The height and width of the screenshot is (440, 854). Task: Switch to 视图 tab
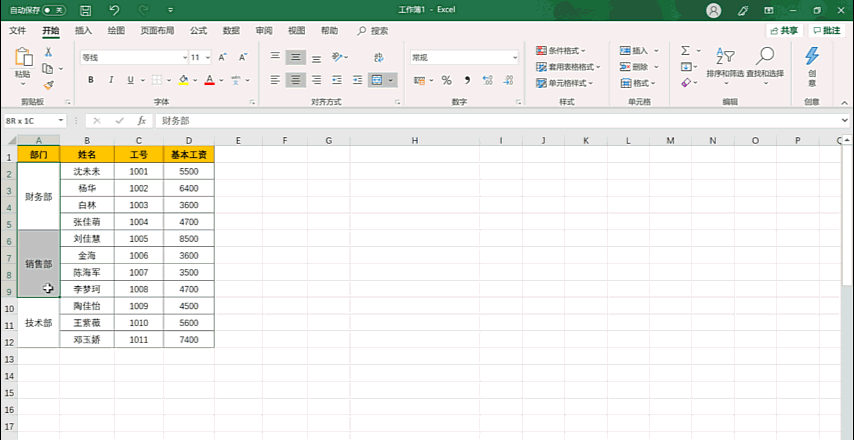(x=296, y=30)
